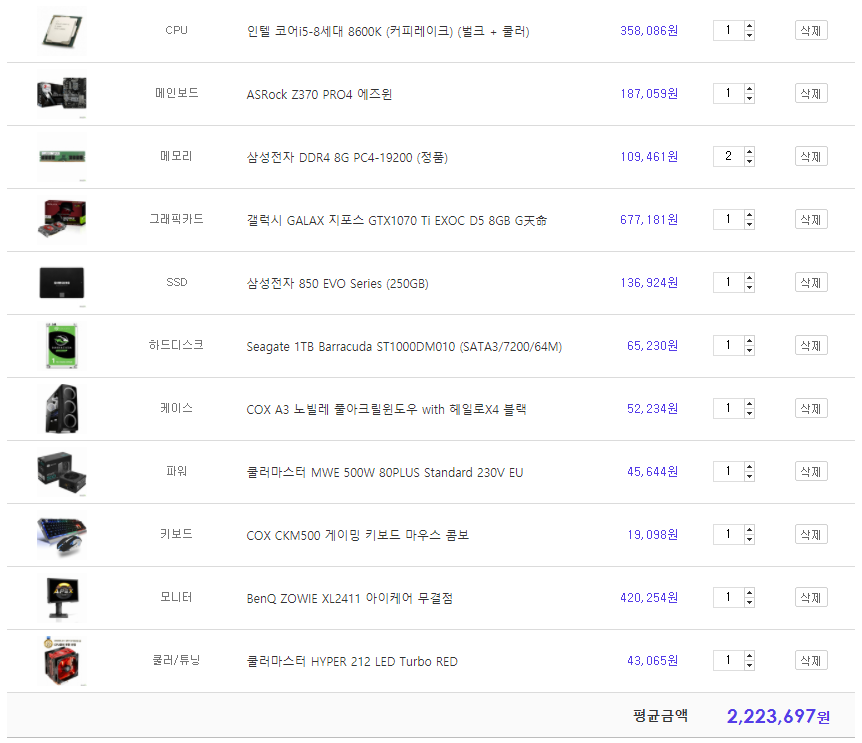This screenshot has height=743, width=862.
Task: Click the Intel CPU product thumbnail
Action: tap(62, 31)
